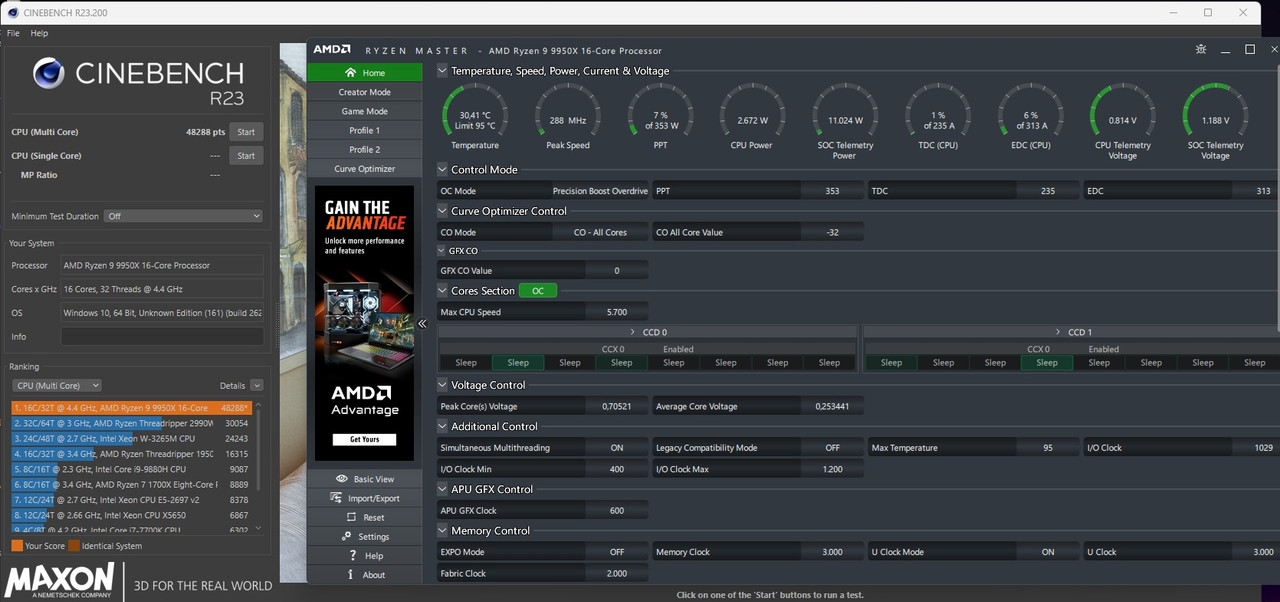This screenshot has height=602, width=1280.
Task: Collapse Curve Optimizer Control section
Action: (x=442, y=211)
